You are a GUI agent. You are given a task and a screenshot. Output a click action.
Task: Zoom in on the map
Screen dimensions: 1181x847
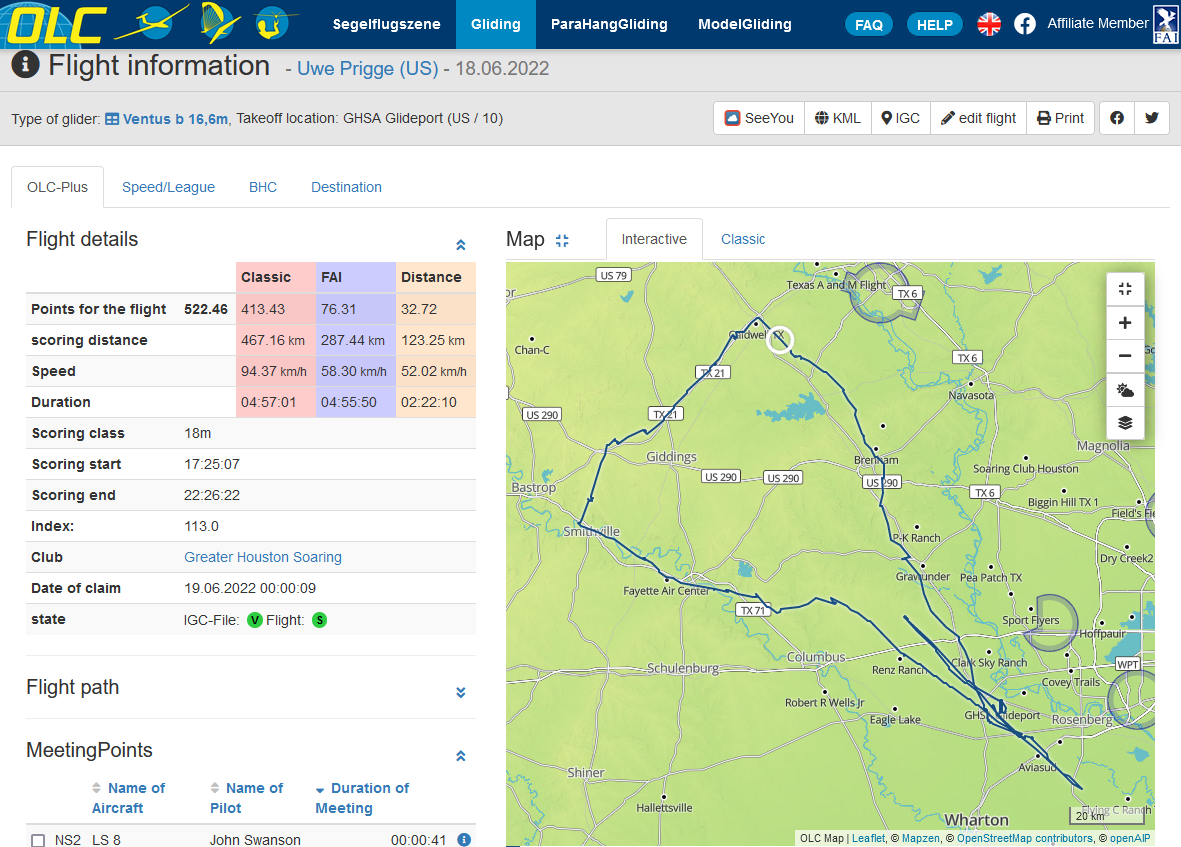(x=1125, y=323)
